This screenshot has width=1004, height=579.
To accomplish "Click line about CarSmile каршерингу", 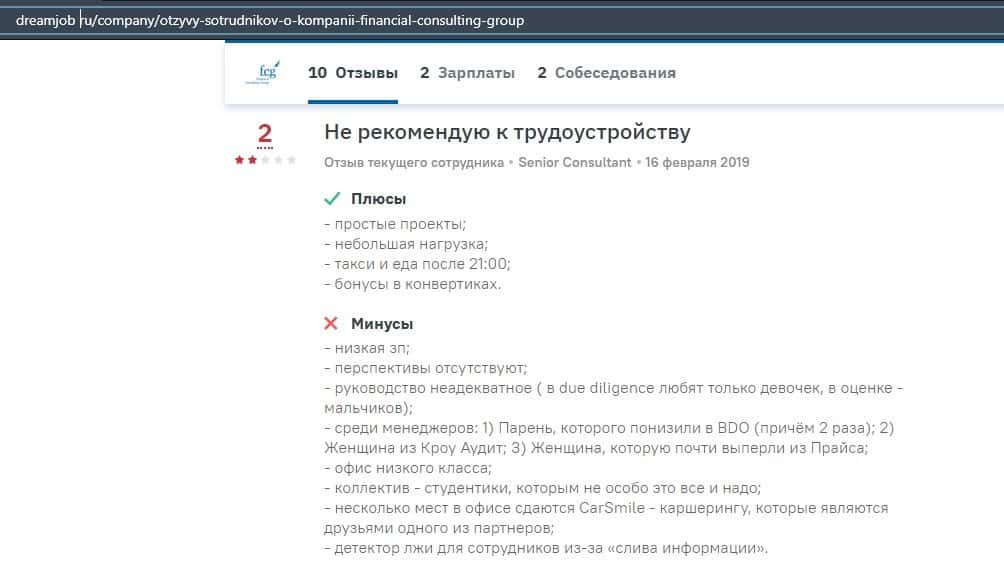I will pos(606,518).
